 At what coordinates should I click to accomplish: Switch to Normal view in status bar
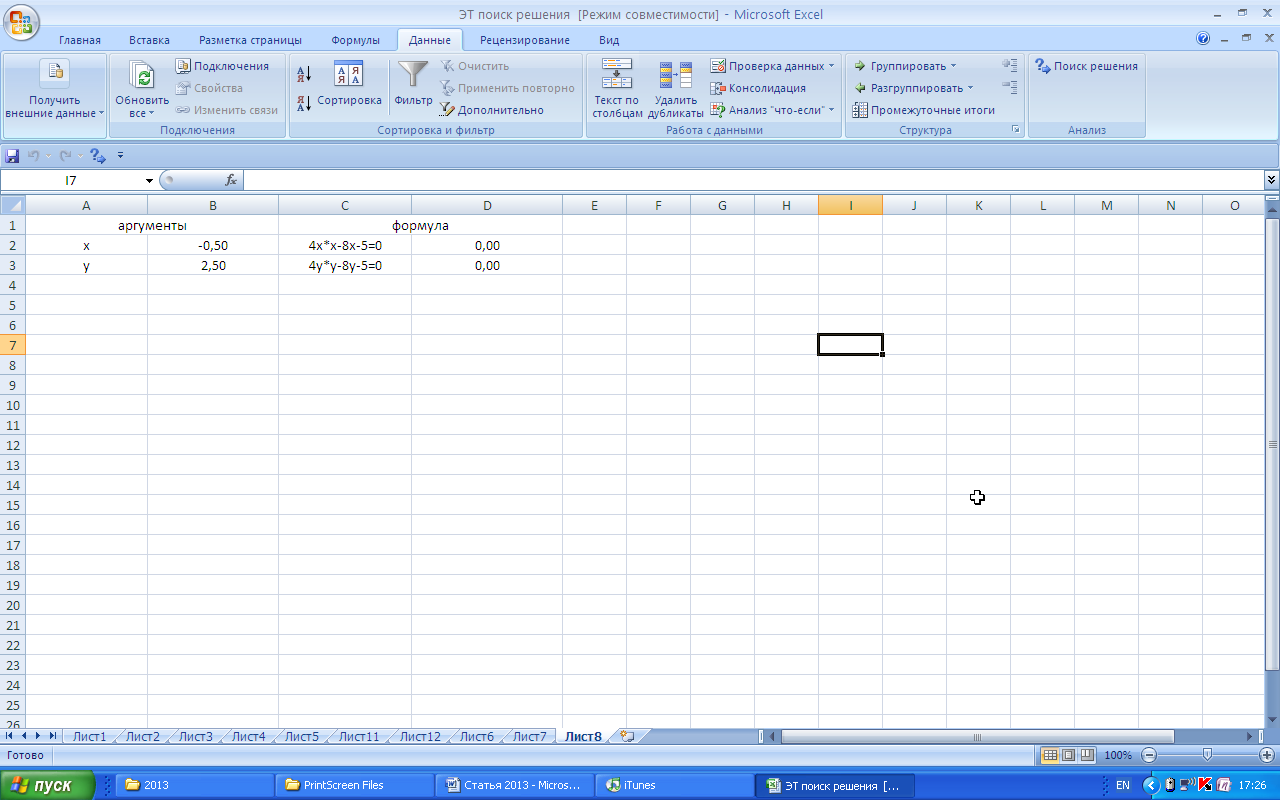coord(1049,755)
